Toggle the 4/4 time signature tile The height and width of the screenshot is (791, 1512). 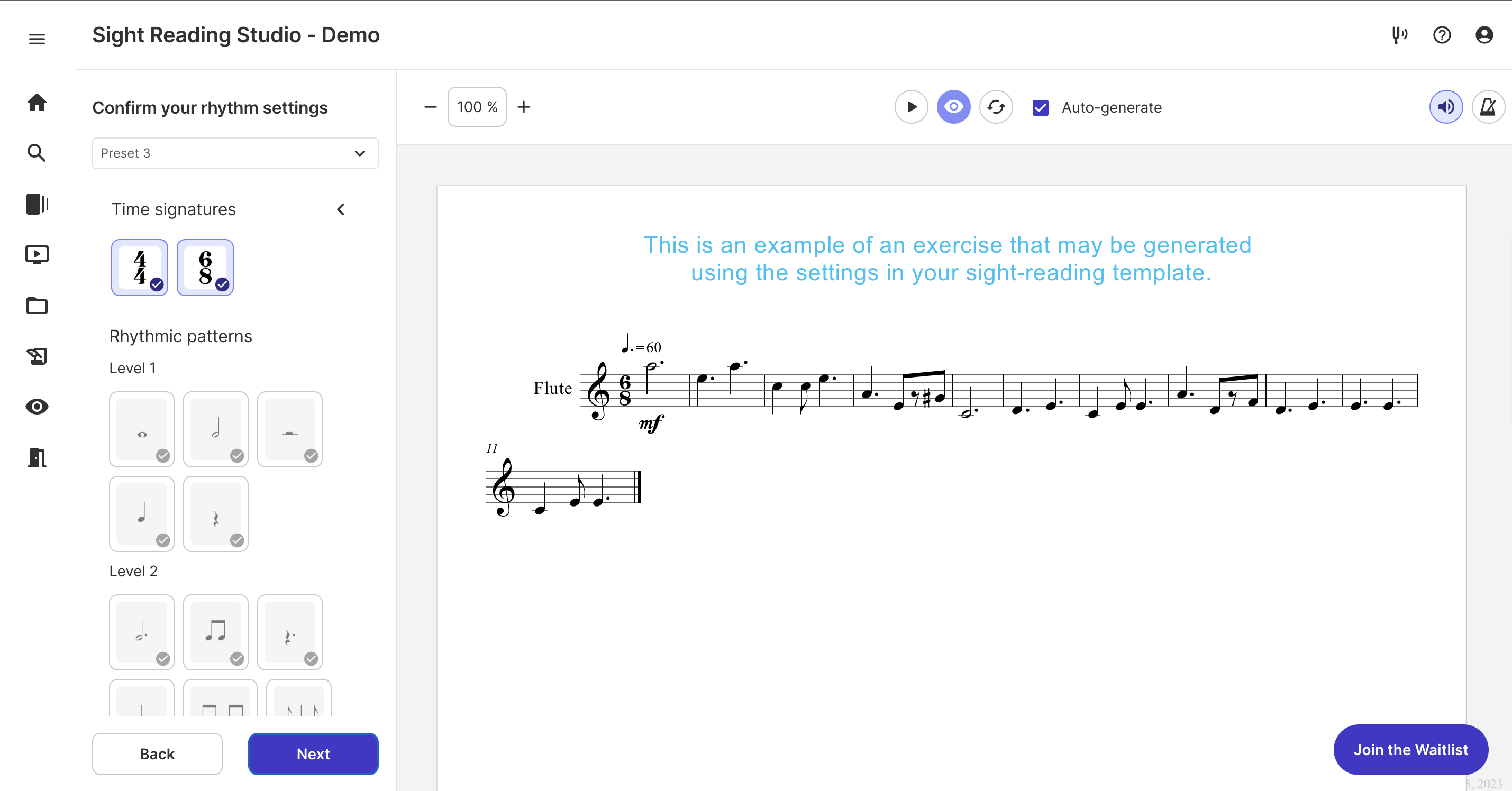(140, 268)
